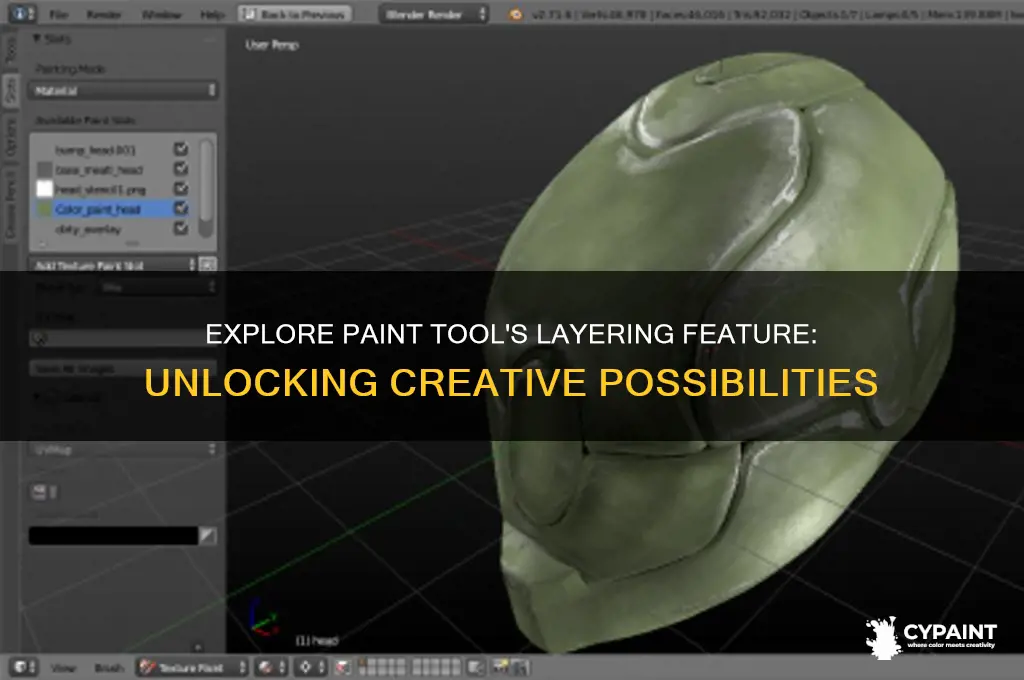Open the viewport shading selector icon
Viewport: 1024px width, 680px height.
point(272,667)
